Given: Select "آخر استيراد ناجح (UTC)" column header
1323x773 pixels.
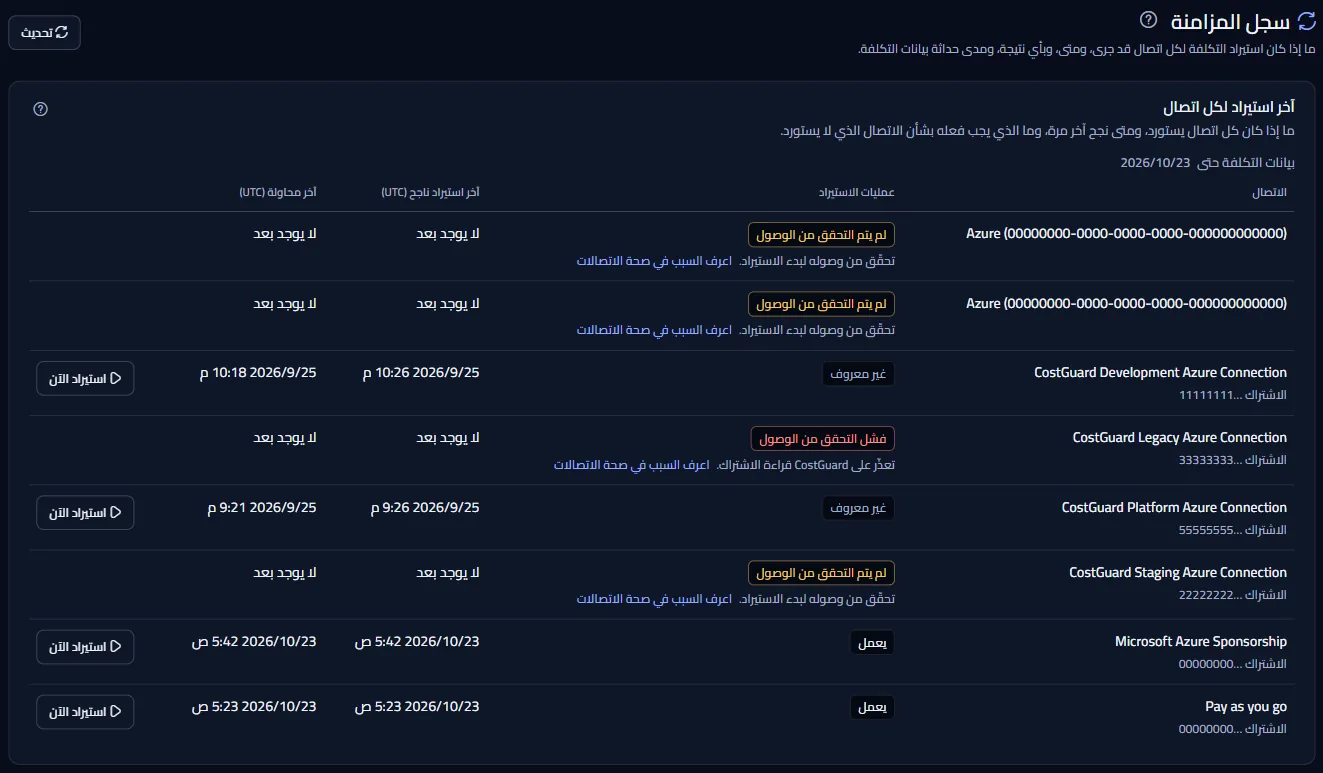Looking at the screenshot, I should (x=431, y=192).
